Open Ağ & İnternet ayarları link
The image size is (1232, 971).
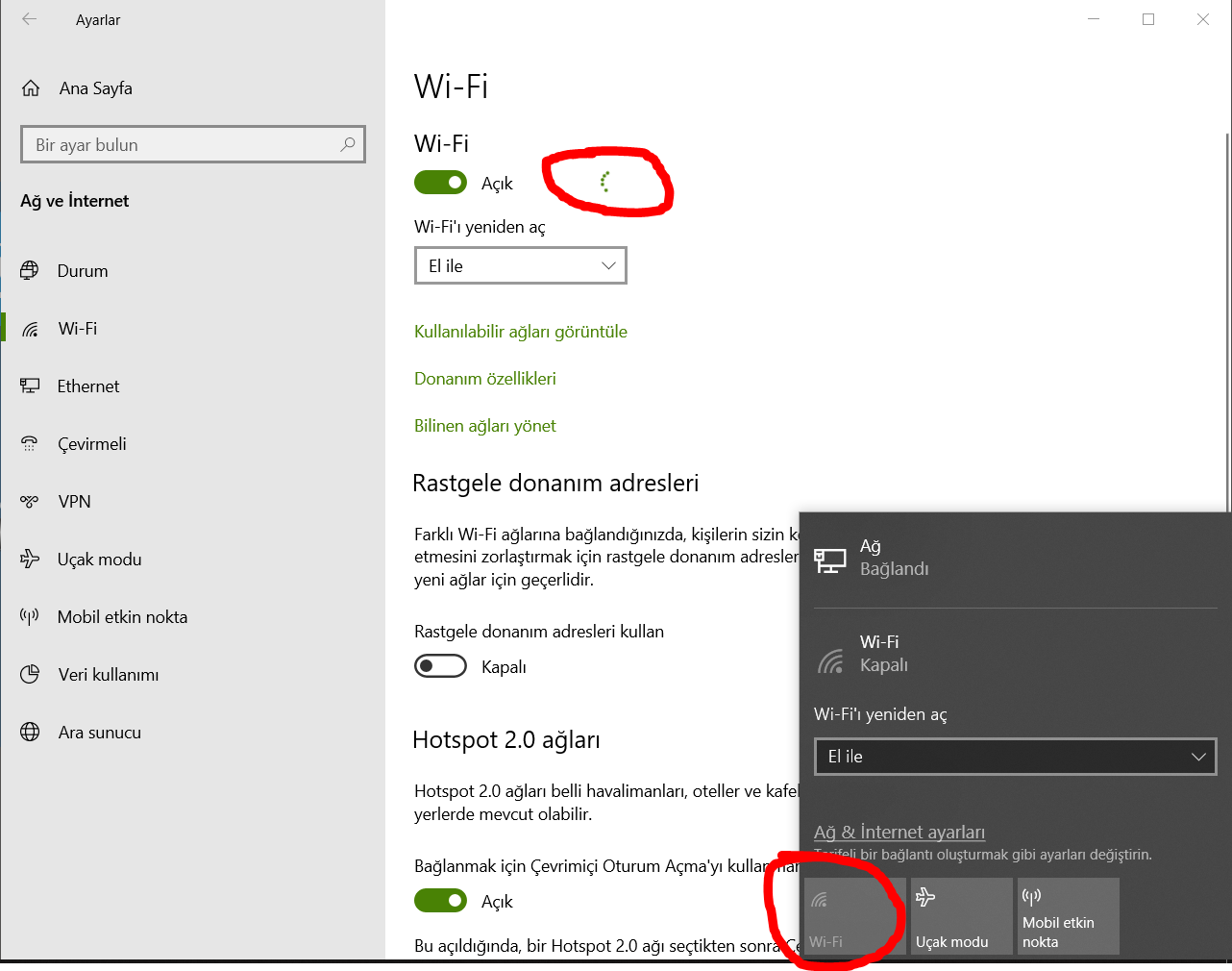click(x=899, y=832)
